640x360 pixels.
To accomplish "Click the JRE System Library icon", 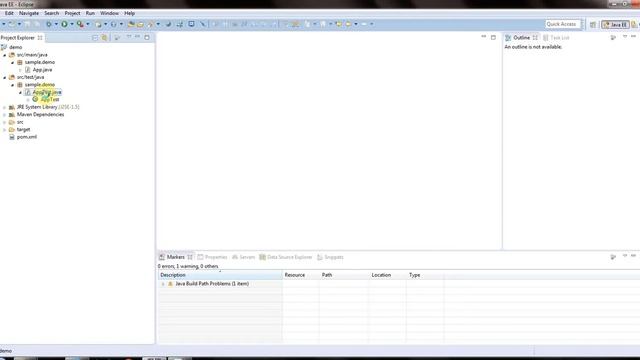I will (12, 107).
